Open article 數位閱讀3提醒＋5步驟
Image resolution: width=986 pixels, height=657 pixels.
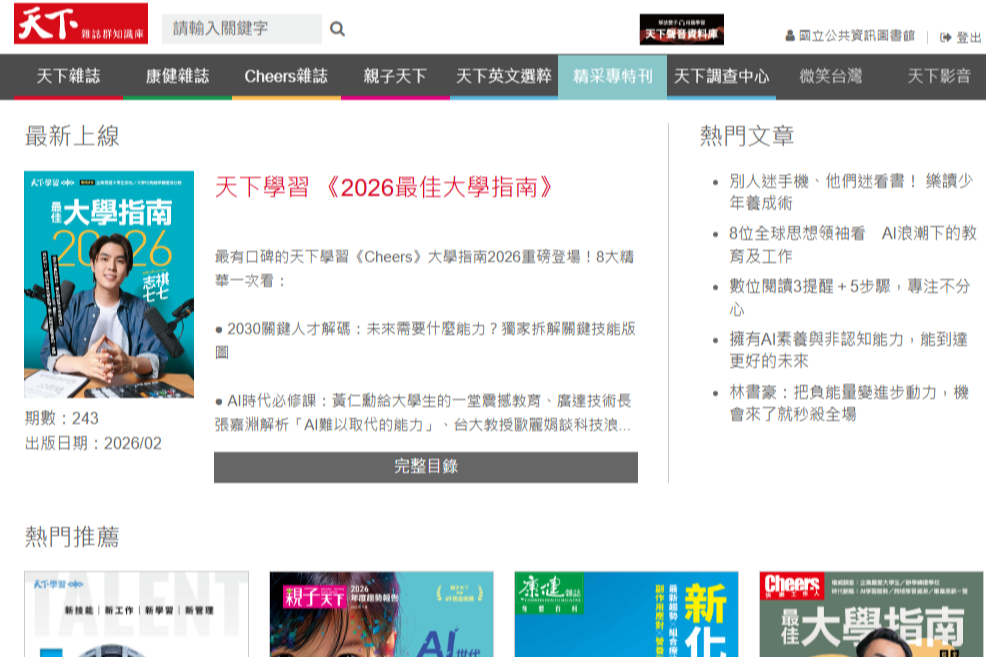click(x=850, y=298)
